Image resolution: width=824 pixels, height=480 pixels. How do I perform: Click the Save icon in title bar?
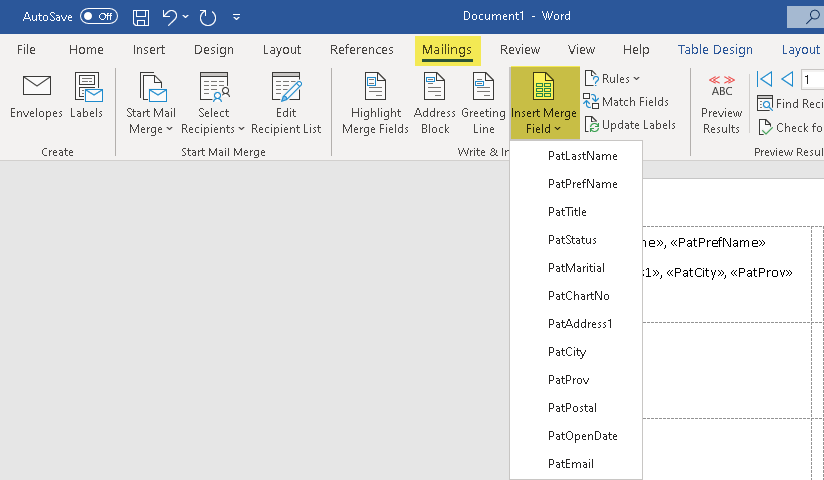[141, 17]
